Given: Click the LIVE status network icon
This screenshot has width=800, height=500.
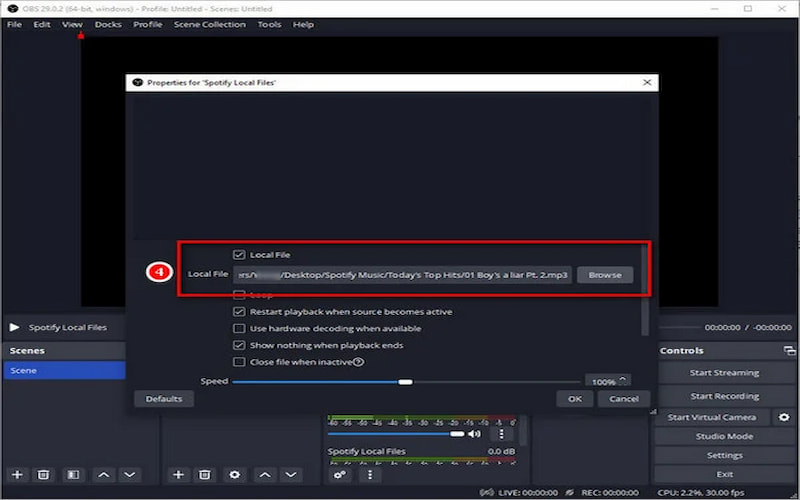Looking at the screenshot, I should pos(487,492).
